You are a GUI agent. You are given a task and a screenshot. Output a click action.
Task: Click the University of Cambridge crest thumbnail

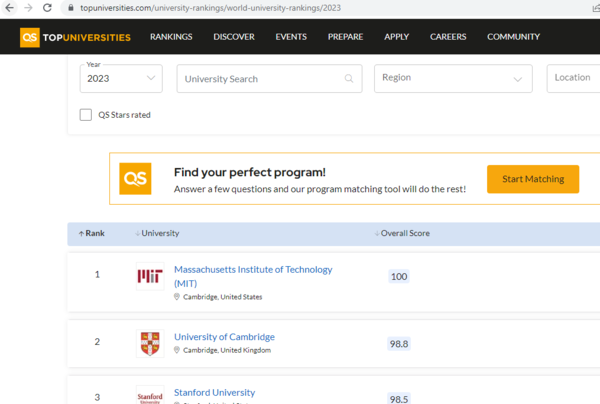[x=150, y=344]
